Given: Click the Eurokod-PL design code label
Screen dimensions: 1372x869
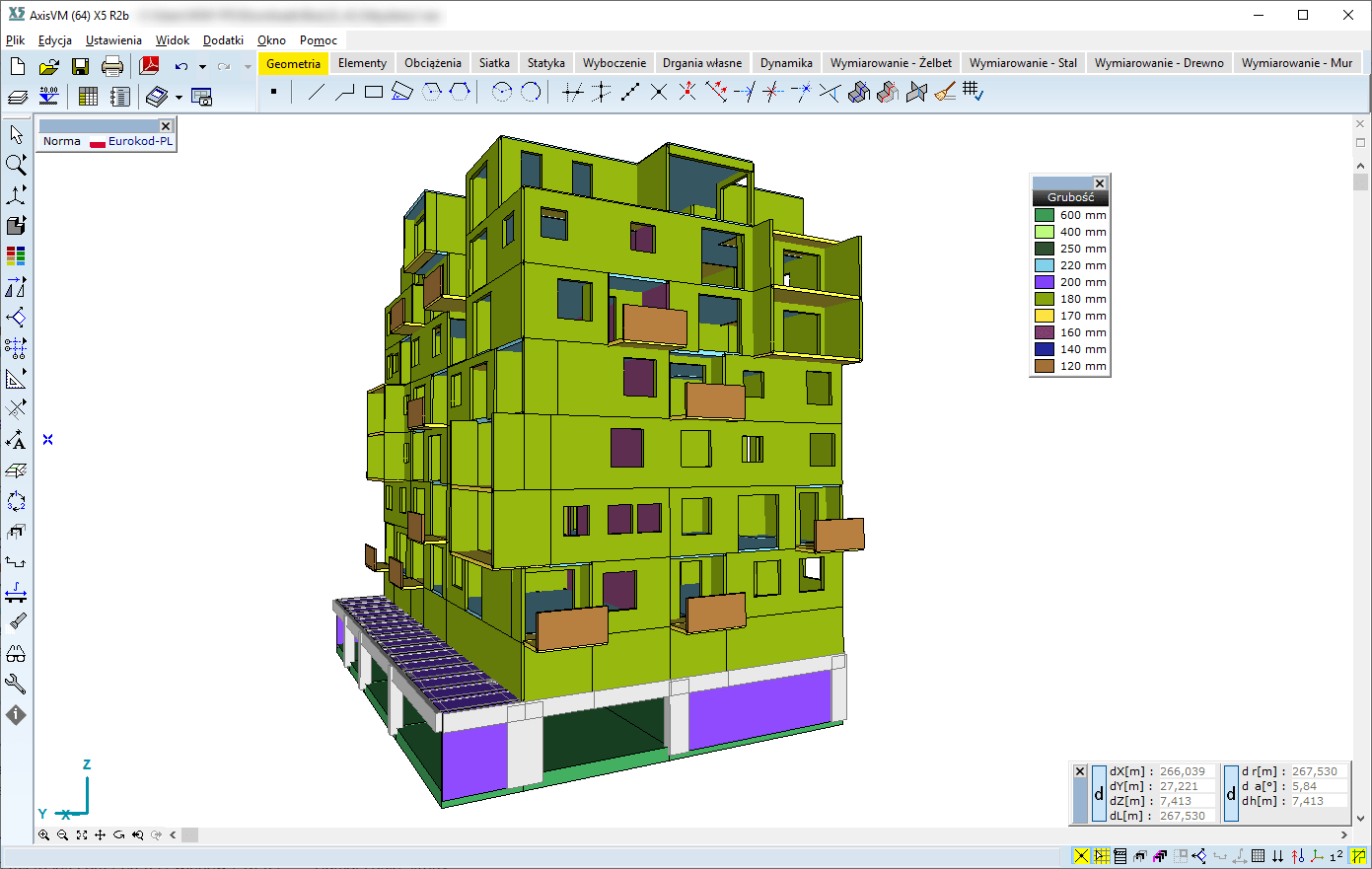Looking at the screenshot, I should point(140,141).
